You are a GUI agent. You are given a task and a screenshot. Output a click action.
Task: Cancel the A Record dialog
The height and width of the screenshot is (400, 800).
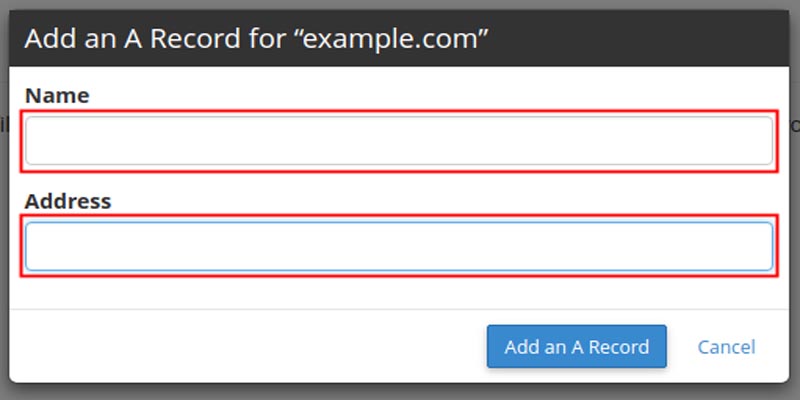click(726, 347)
